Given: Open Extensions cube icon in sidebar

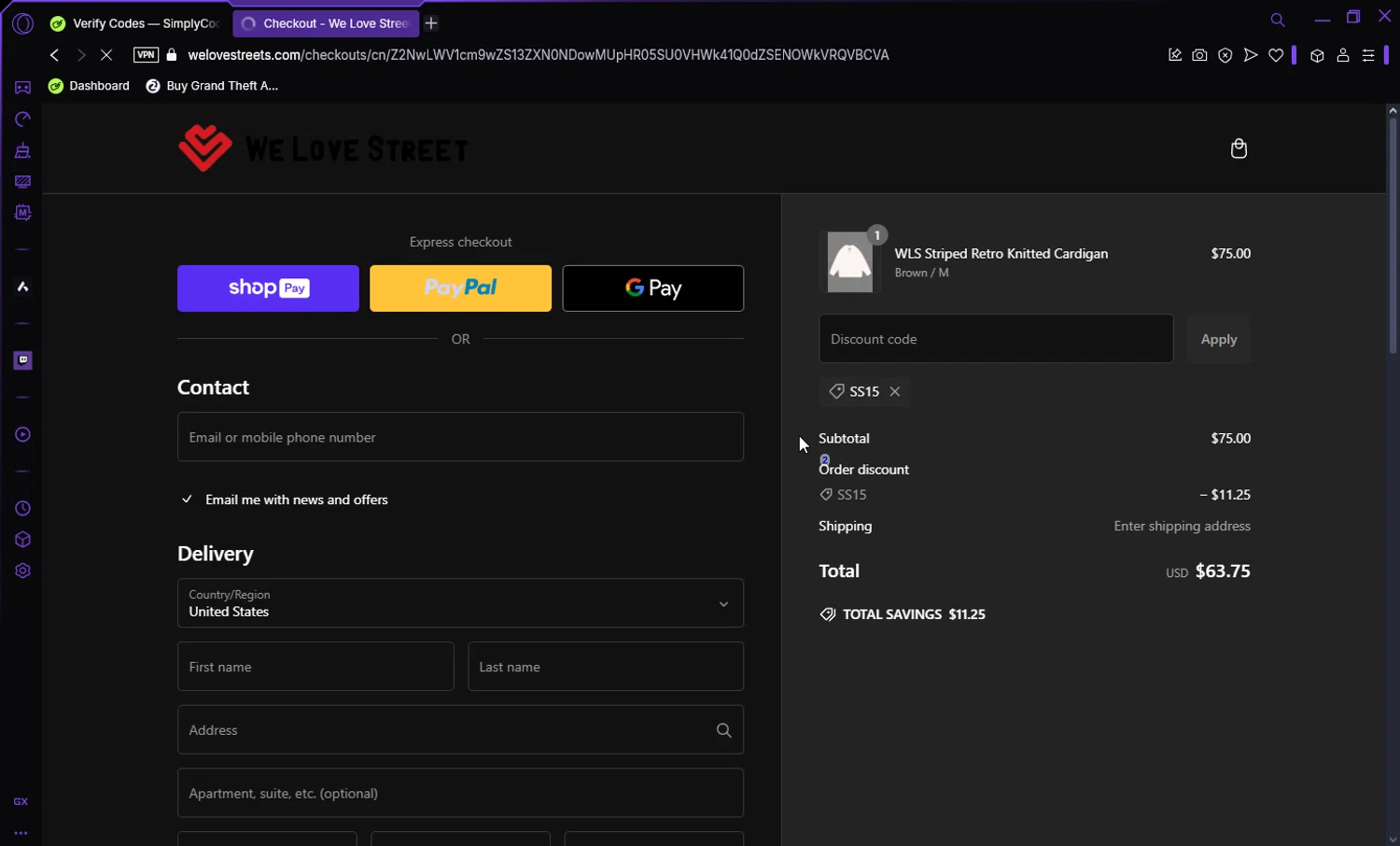Looking at the screenshot, I should [x=22, y=540].
